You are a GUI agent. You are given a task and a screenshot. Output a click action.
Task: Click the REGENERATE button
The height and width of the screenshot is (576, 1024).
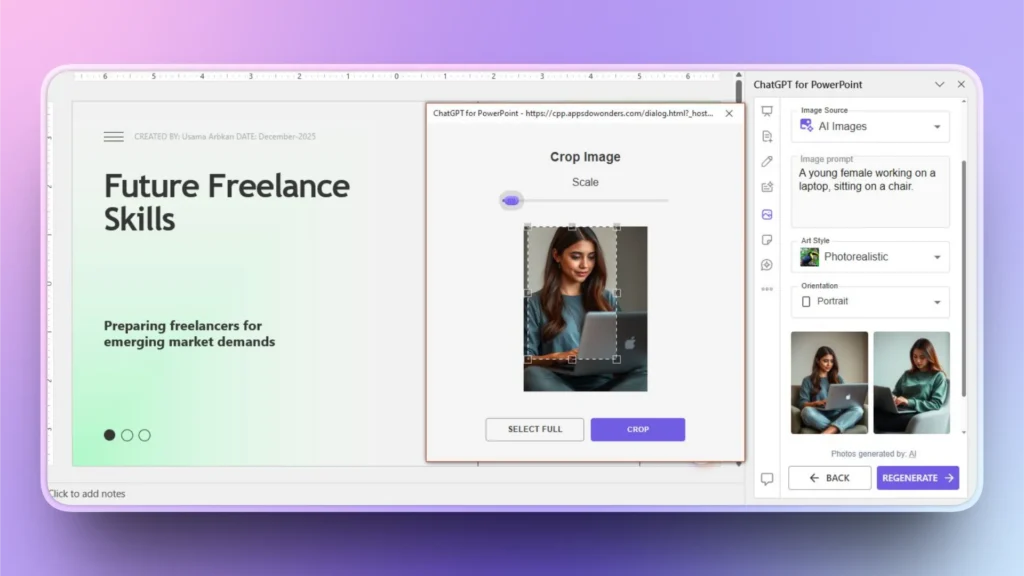coord(917,477)
